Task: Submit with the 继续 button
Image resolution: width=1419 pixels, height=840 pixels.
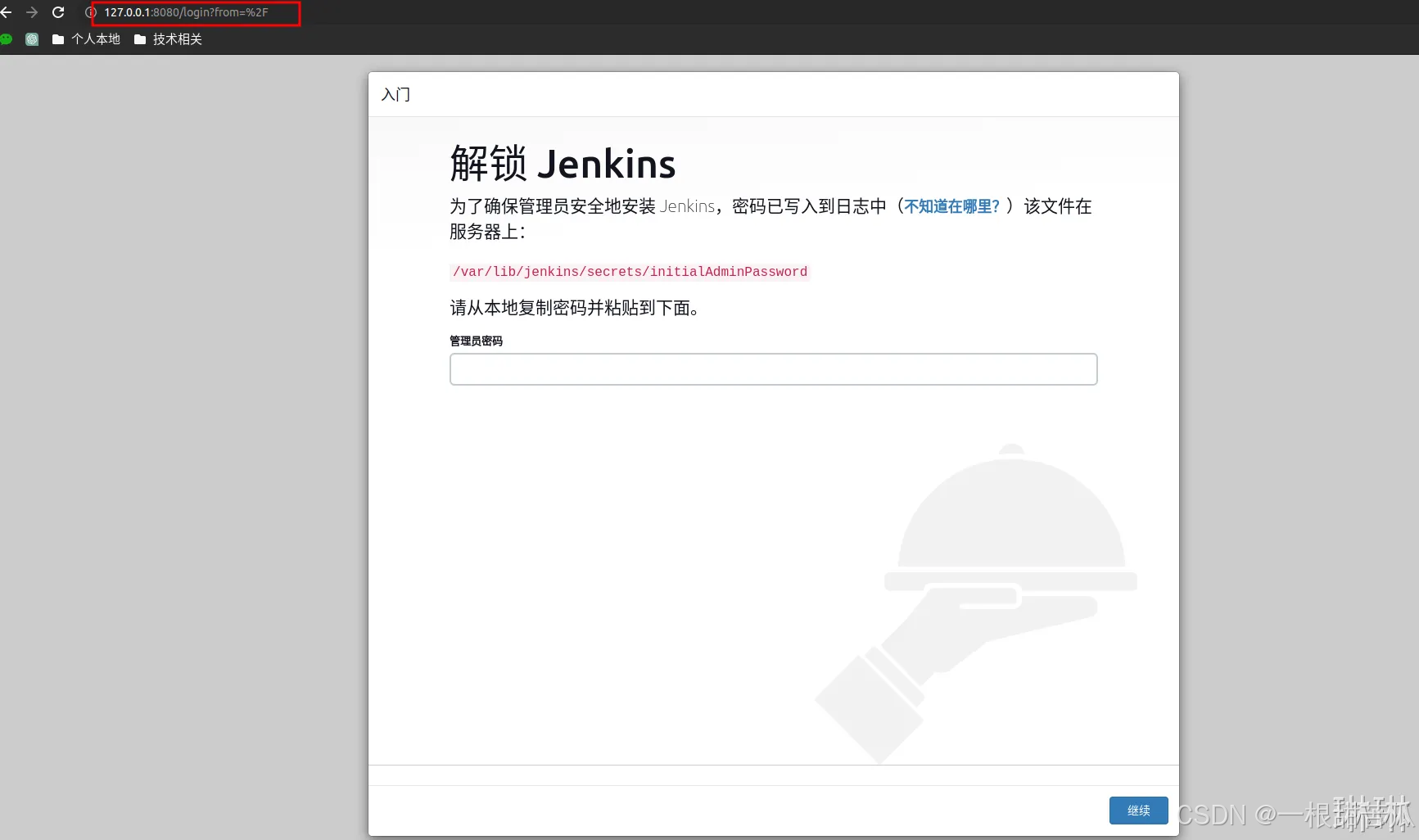Action: pos(1138,811)
